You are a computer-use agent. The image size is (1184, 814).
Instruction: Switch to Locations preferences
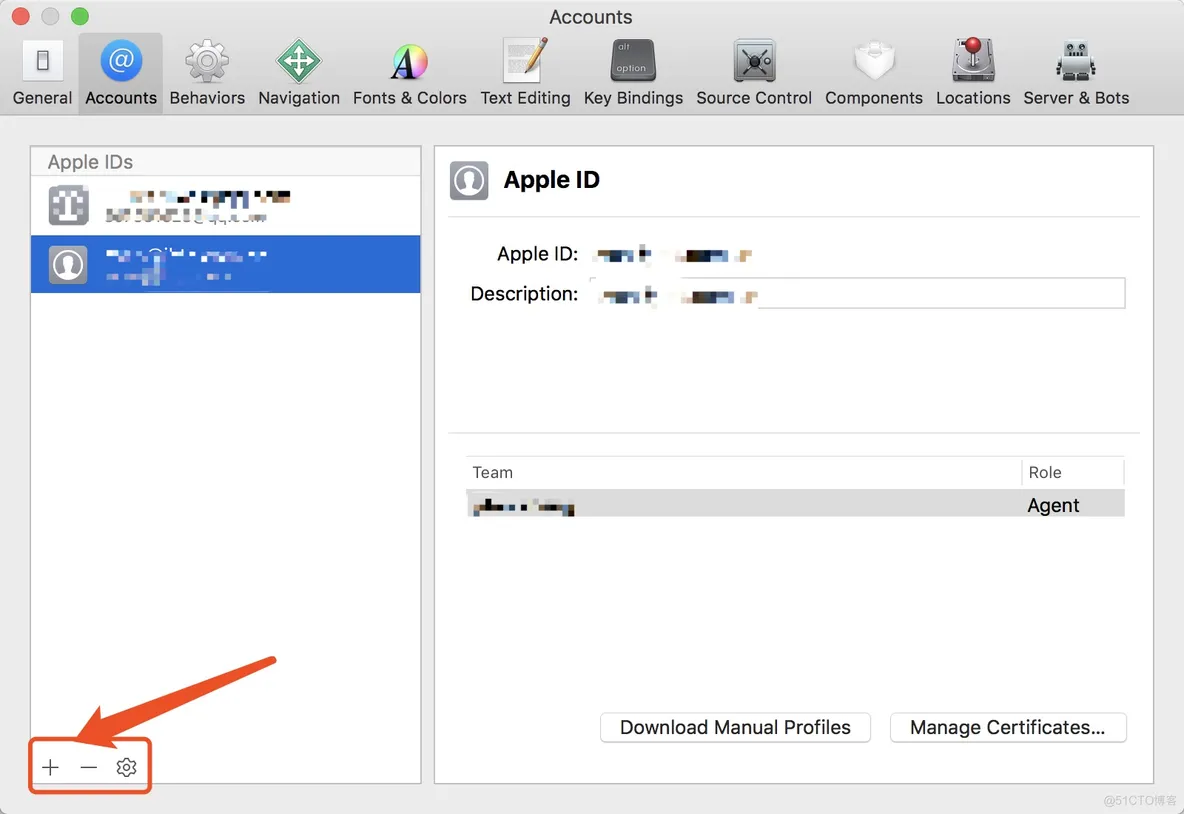pyautogui.click(x=973, y=73)
